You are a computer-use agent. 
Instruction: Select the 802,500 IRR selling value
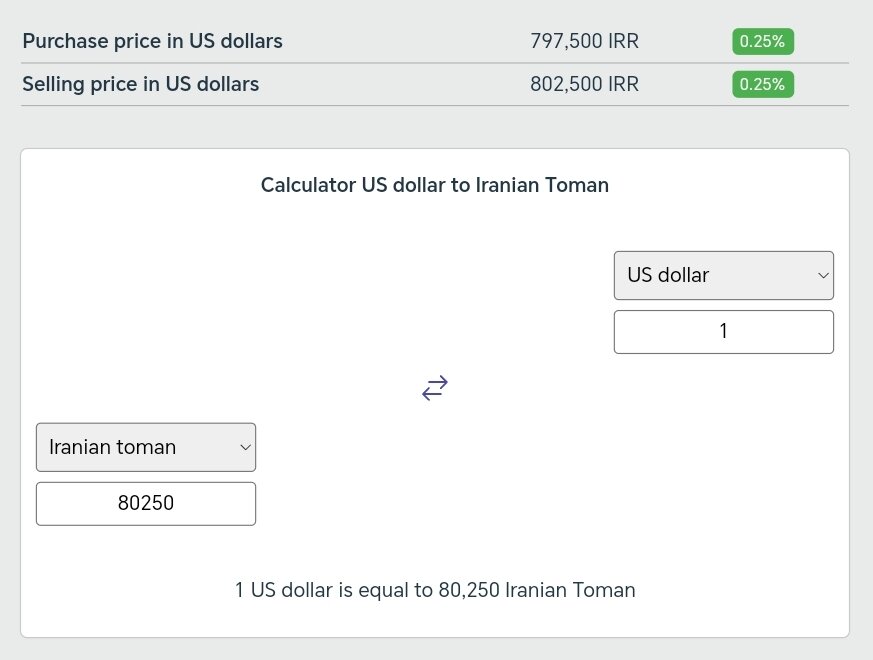(584, 84)
